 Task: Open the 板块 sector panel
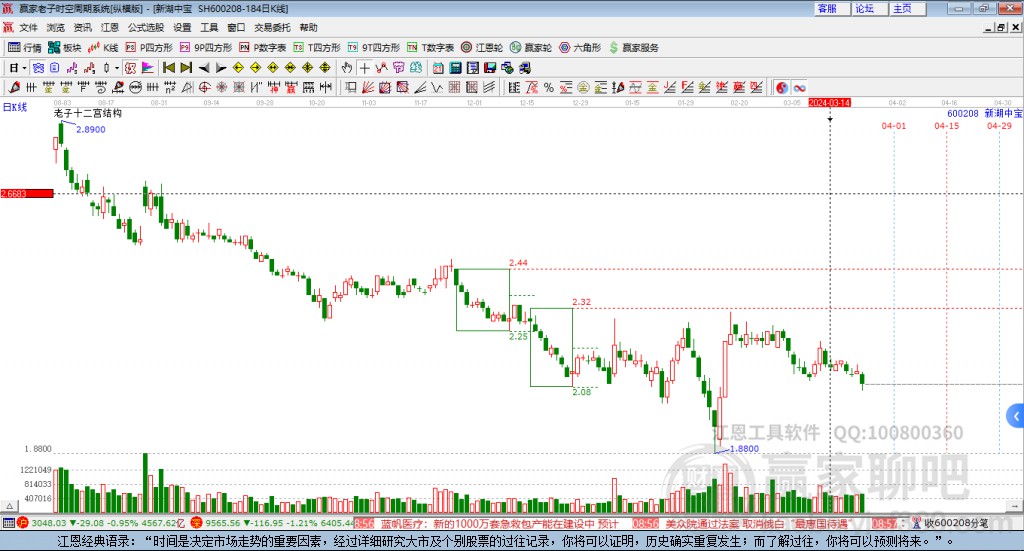click(65, 47)
